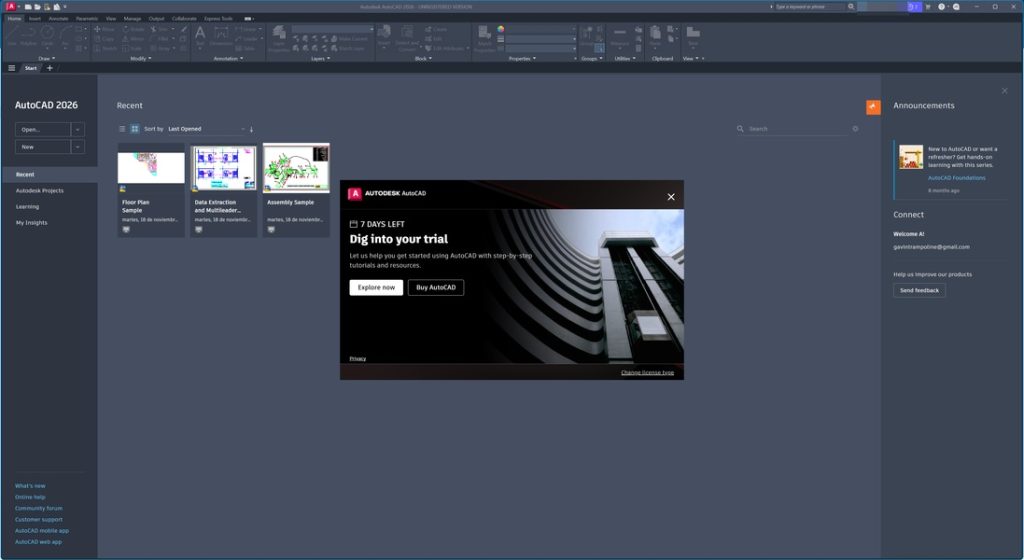The height and width of the screenshot is (560, 1024).
Task: Select the Manage ribbon tab
Action: 132,18
